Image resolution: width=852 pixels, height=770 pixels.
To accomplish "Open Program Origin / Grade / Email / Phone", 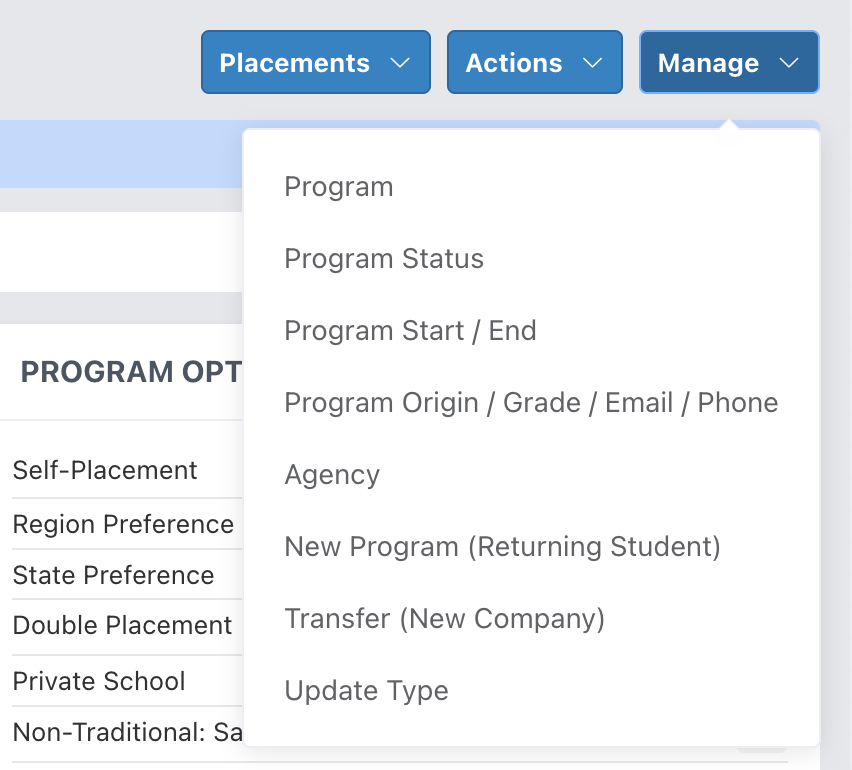I will 531,403.
